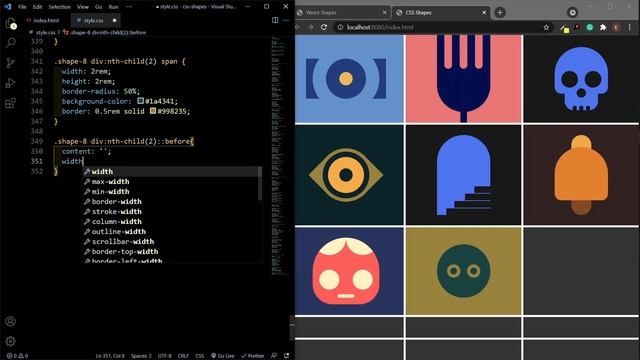Viewport: 640px width, 360px height.
Task: Open the Extensions view
Action: click(11, 103)
